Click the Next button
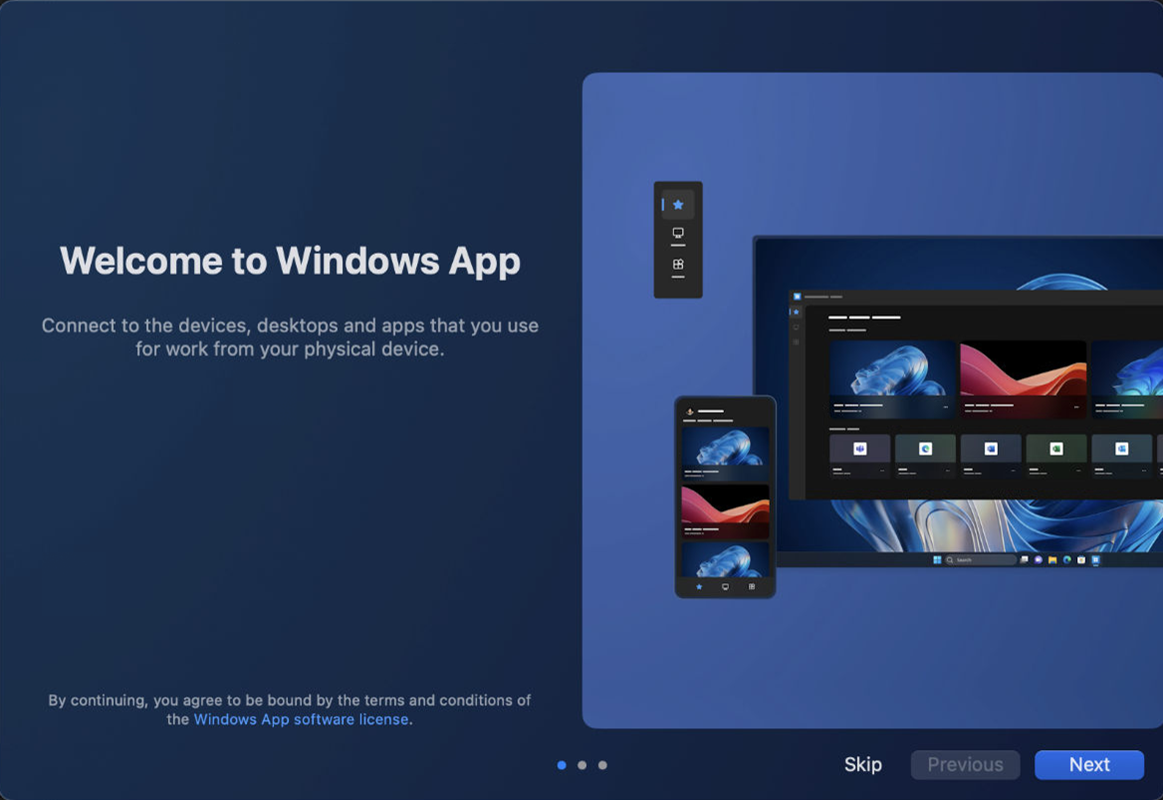The height and width of the screenshot is (800, 1163). 1089,764
